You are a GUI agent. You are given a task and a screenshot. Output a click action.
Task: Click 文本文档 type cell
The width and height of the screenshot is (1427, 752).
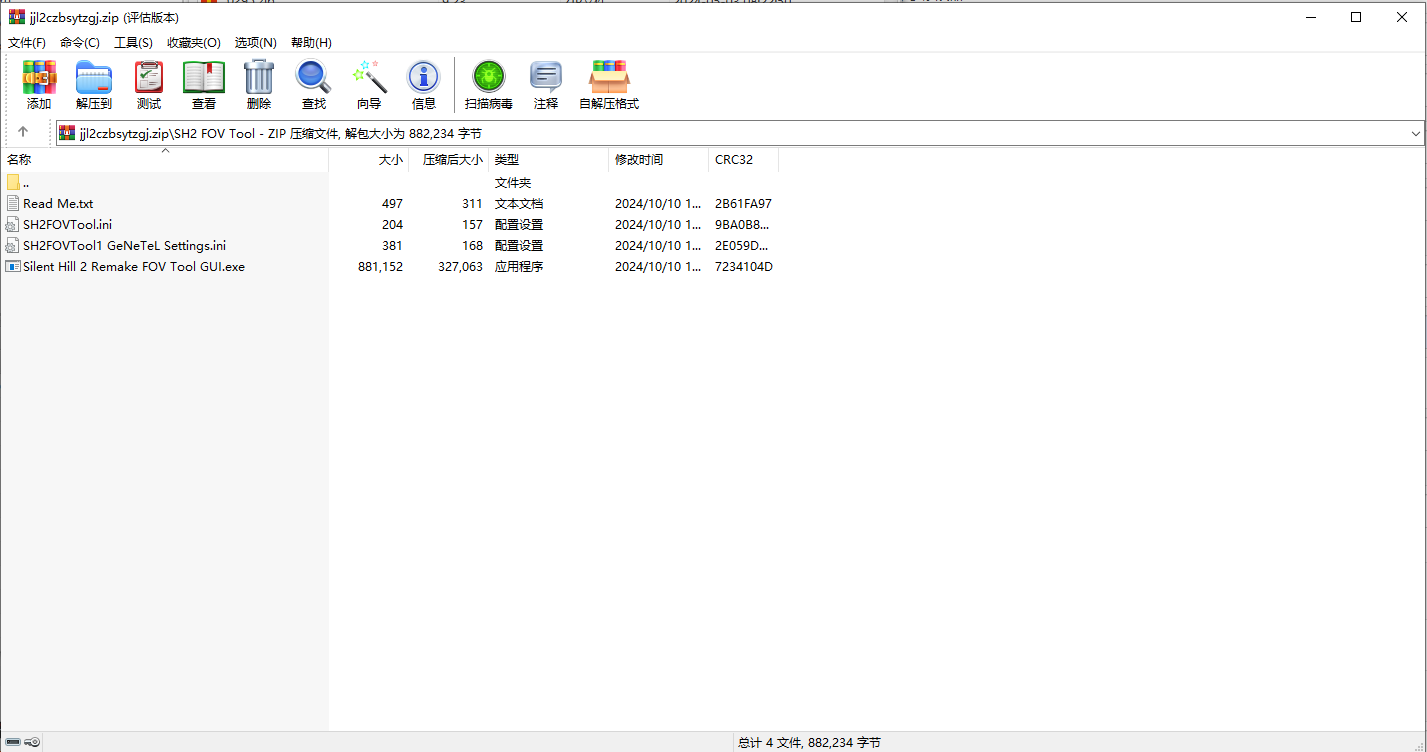[x=519, y=203]
